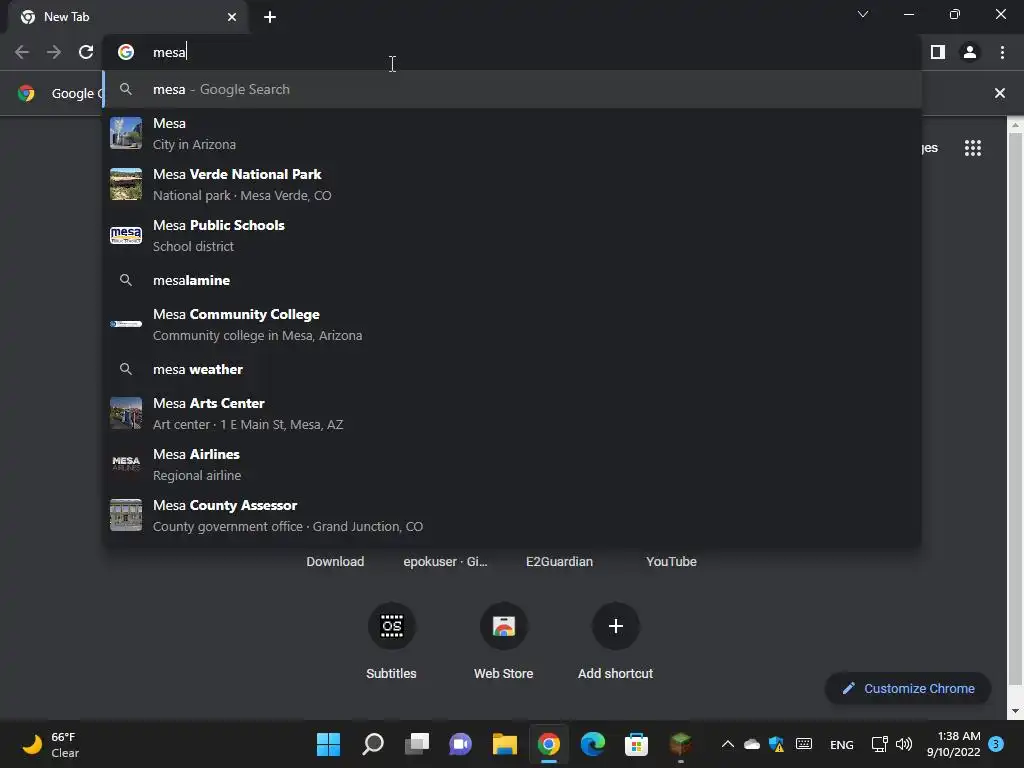This screenshot has height=768, width=1024.
Task: Open the Chat app in the taskbar
Action: [460, 744]
